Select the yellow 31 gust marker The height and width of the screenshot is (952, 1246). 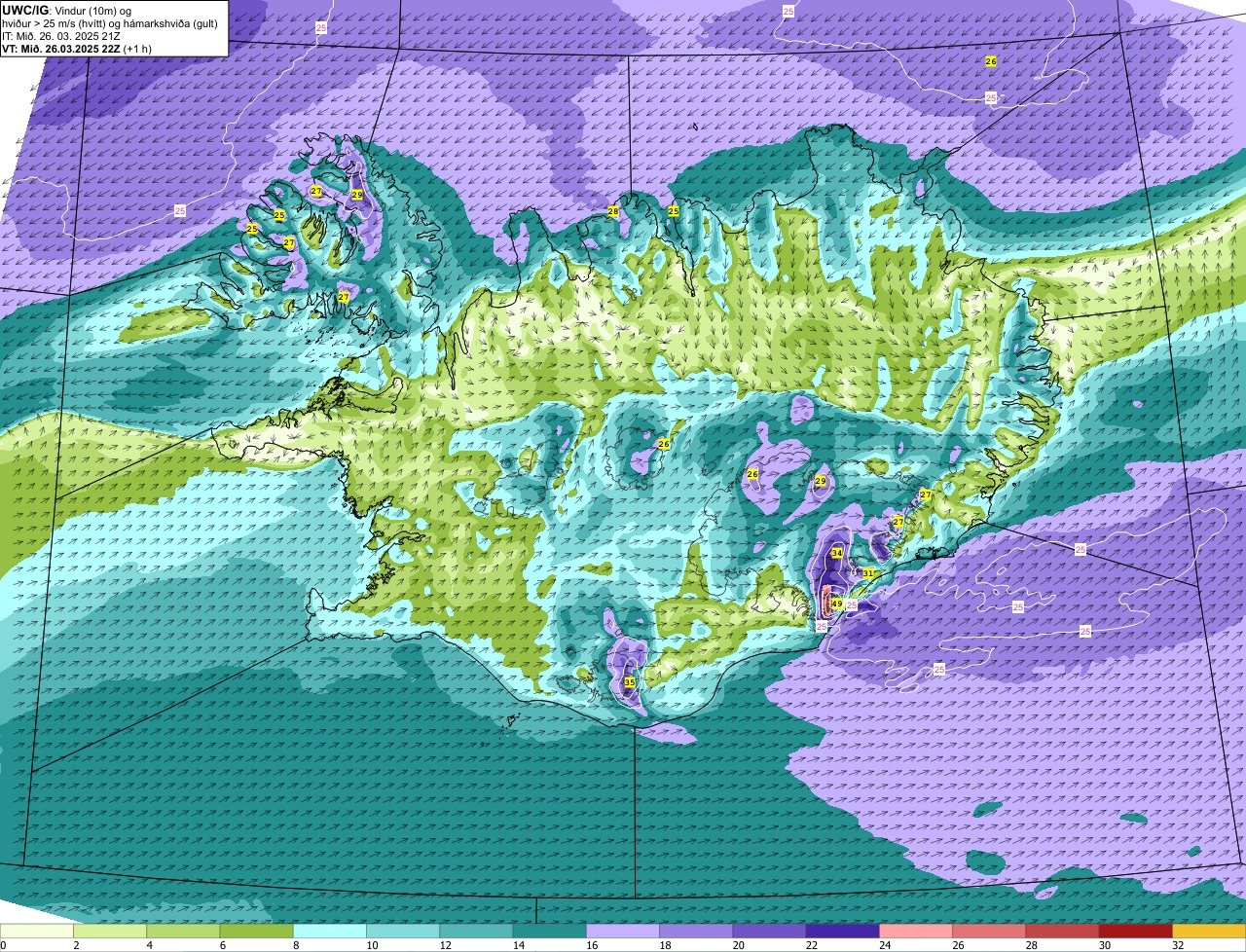(868, 573)
